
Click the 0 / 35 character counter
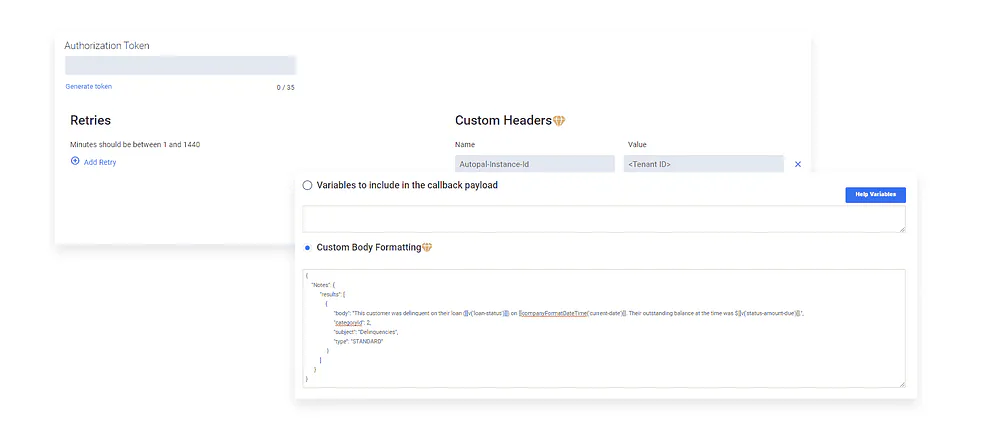[286, 88]
